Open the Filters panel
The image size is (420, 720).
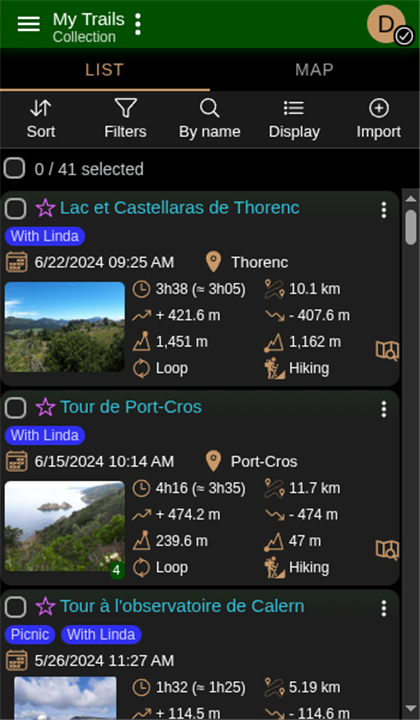point(125,120)
